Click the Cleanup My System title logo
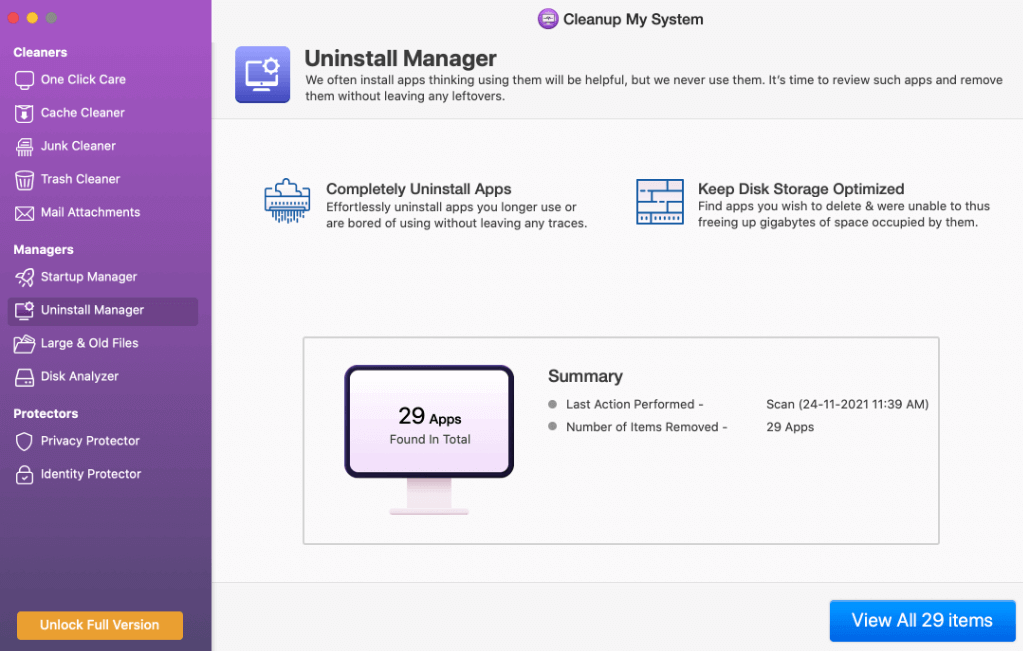The height and width of the screenshot is (651, 1023). point(547,19)
